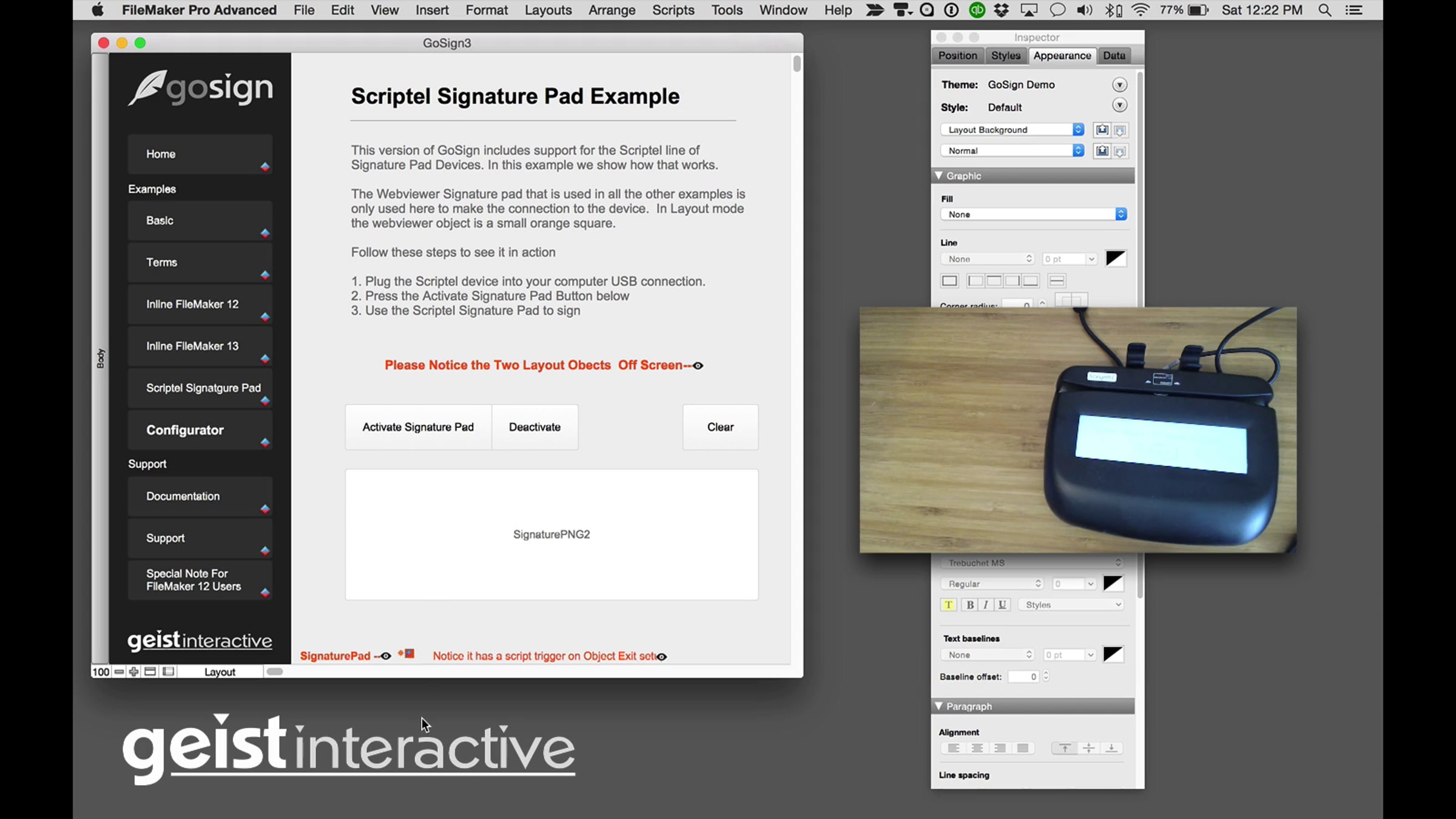Switch to the Styles tab in Inspector

[1006, 56]
